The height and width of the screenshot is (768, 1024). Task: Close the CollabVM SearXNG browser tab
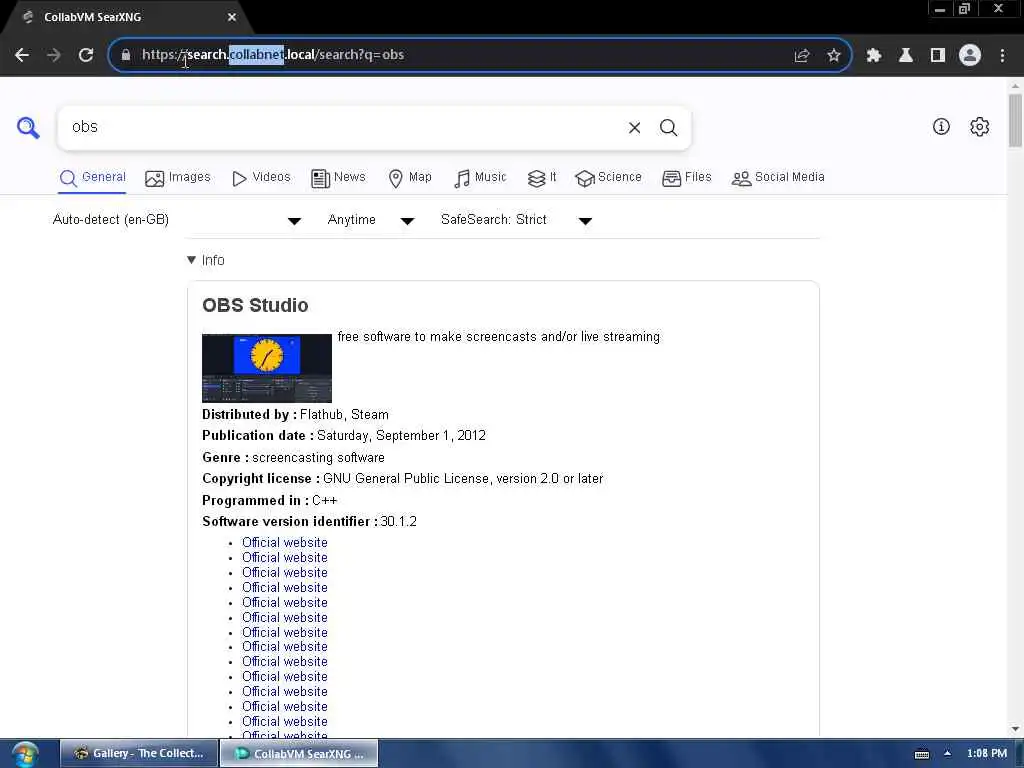tap(232, 17)
